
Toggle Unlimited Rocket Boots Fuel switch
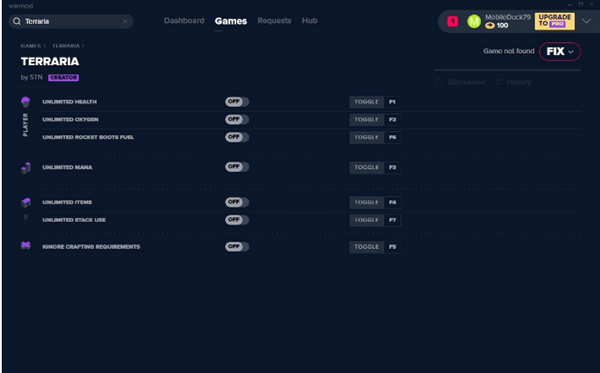(x=237, y=137)
